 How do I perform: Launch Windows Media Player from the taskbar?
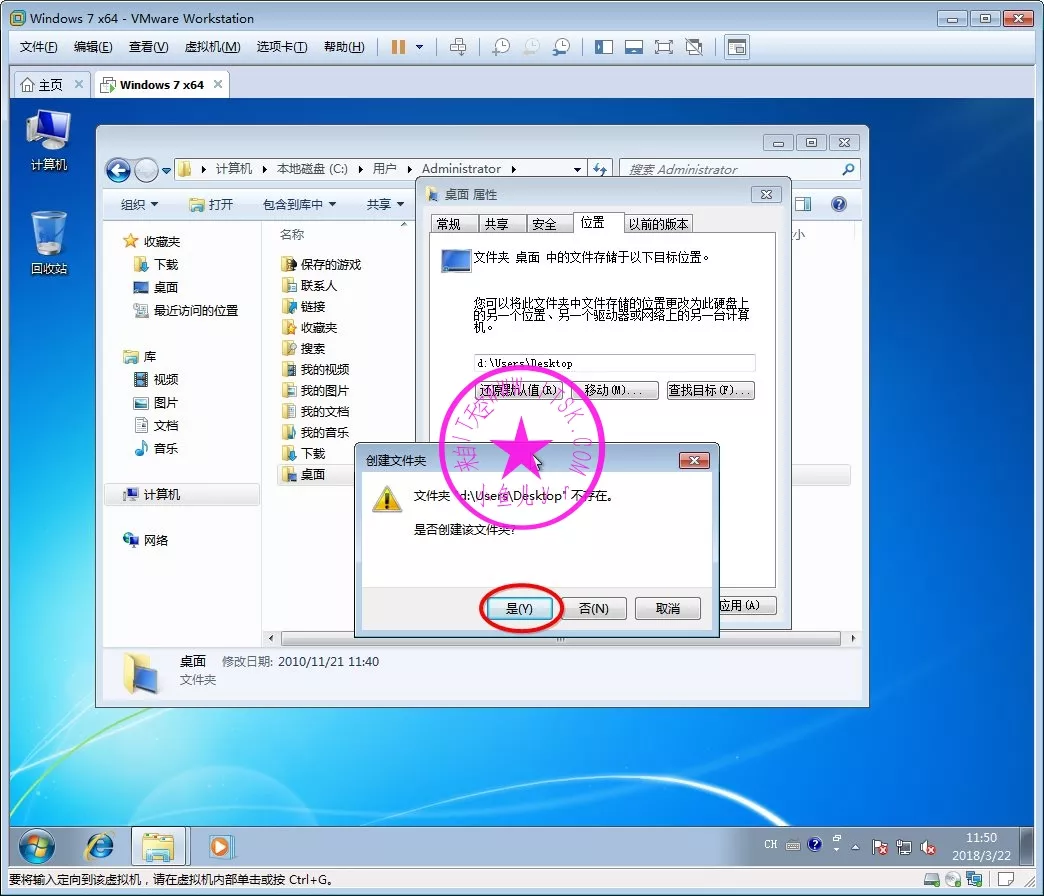tap(219, 846)
